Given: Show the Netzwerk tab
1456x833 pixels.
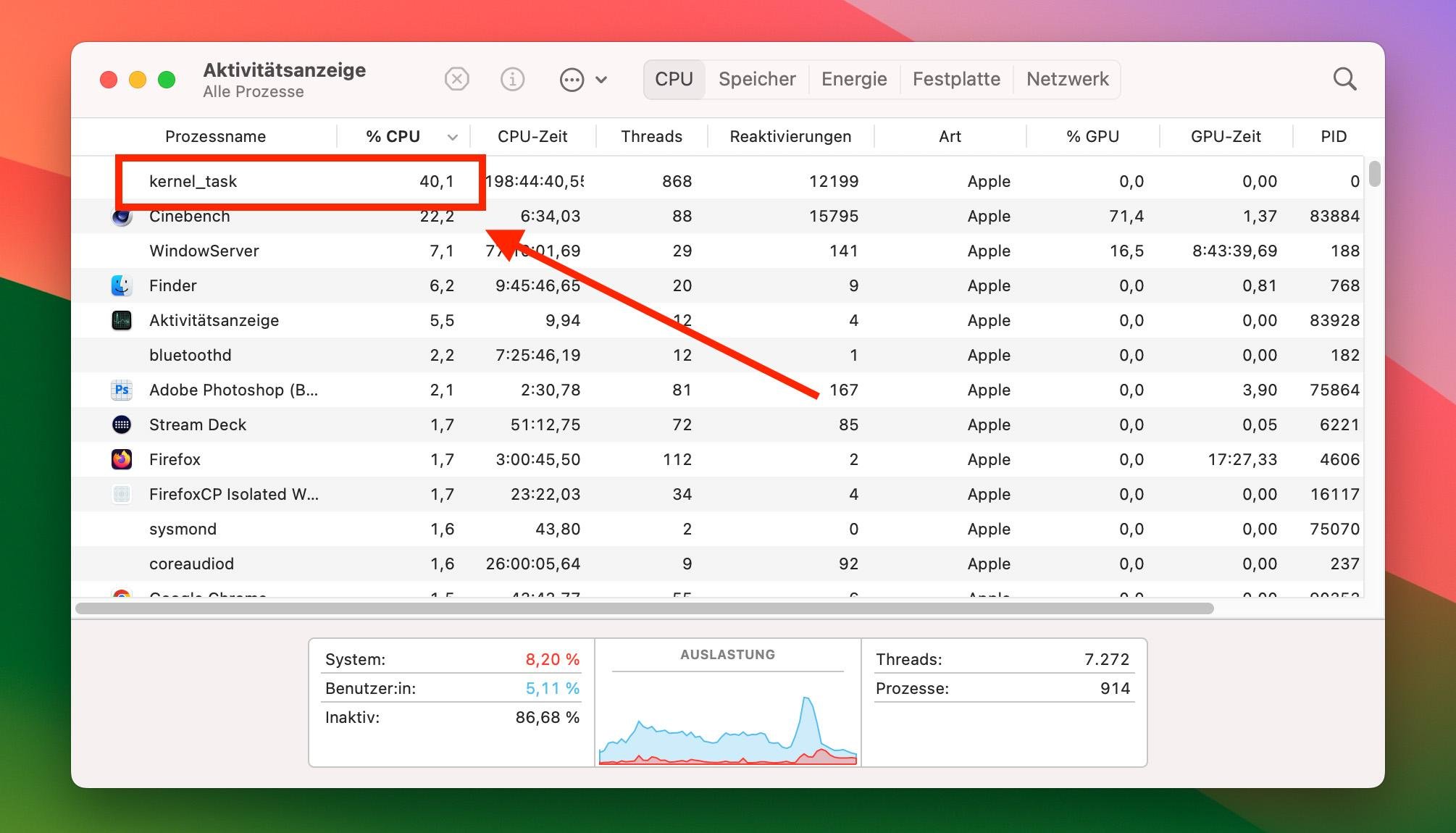Looking at the screenshot, I should [x=1068, y=79].
